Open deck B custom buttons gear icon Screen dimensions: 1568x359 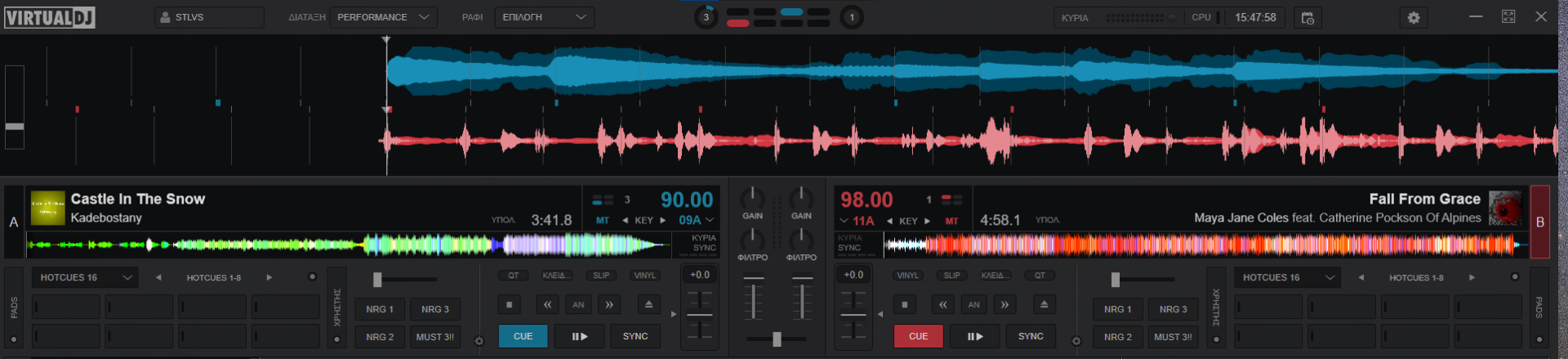tap(1076, 341)
